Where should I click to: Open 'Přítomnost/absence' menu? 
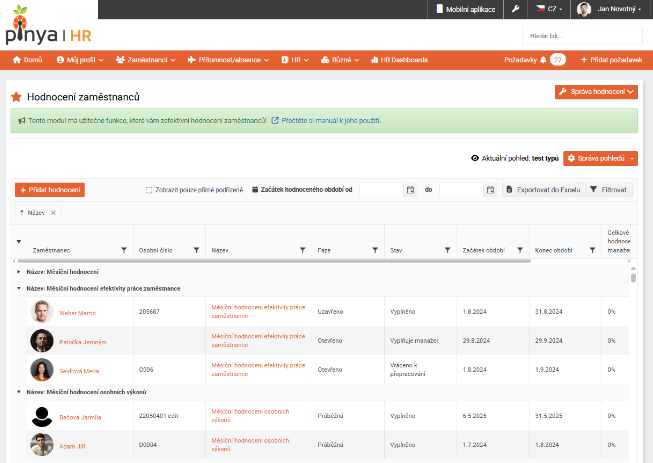pos(228,60)
